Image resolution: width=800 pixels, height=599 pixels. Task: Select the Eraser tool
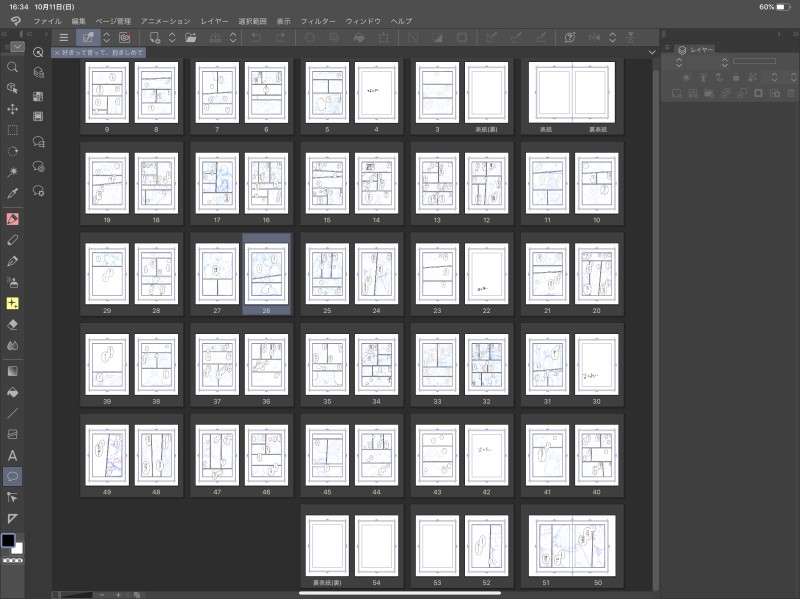coord(12,325)
